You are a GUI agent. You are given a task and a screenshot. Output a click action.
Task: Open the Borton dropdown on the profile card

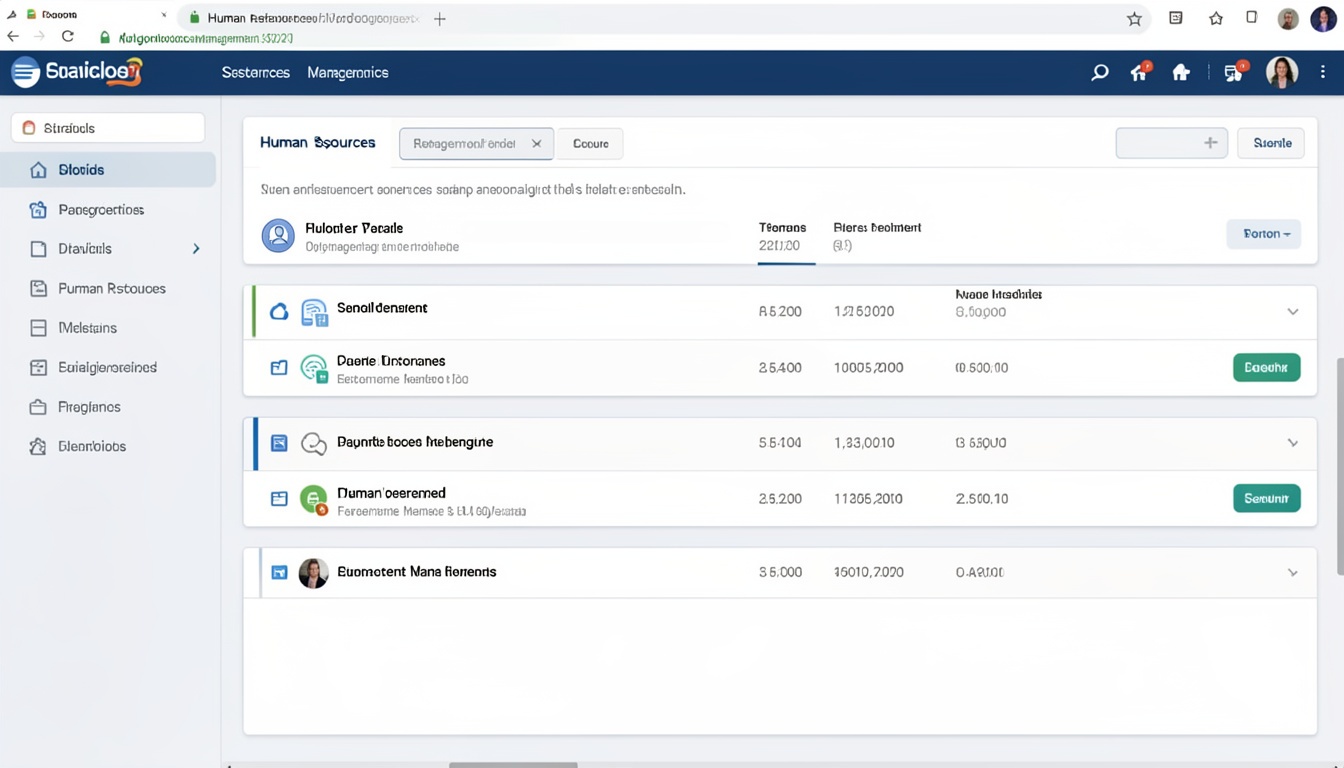[x=1263, y=233]
